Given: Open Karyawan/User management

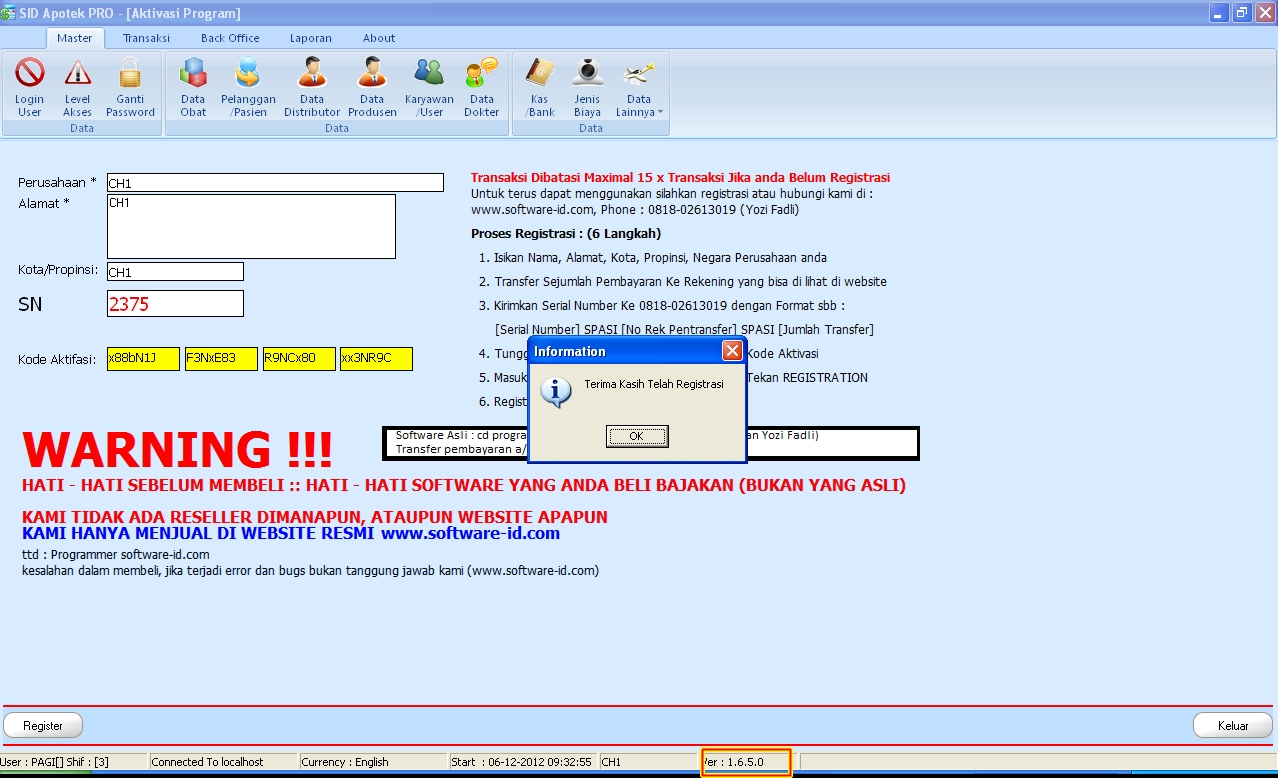Looking at the screenshot, I should point(429,85).
